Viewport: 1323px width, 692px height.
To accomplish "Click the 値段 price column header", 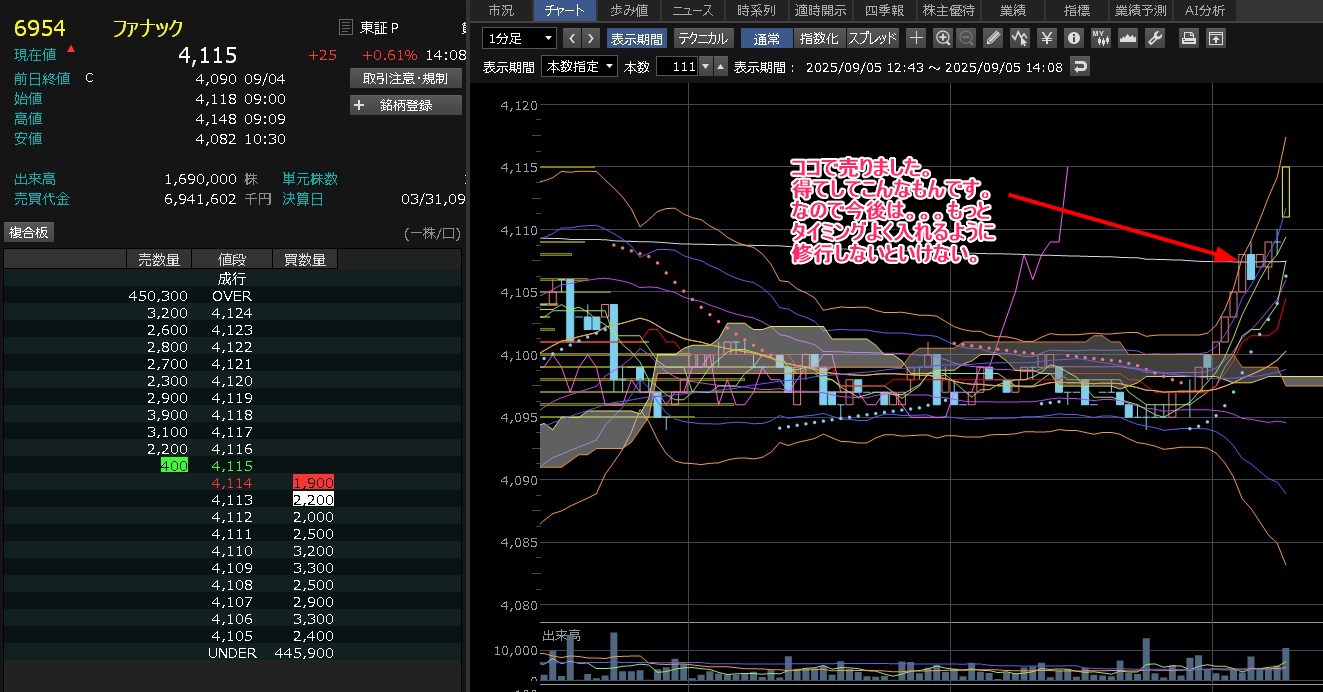I will pos(232,260).
